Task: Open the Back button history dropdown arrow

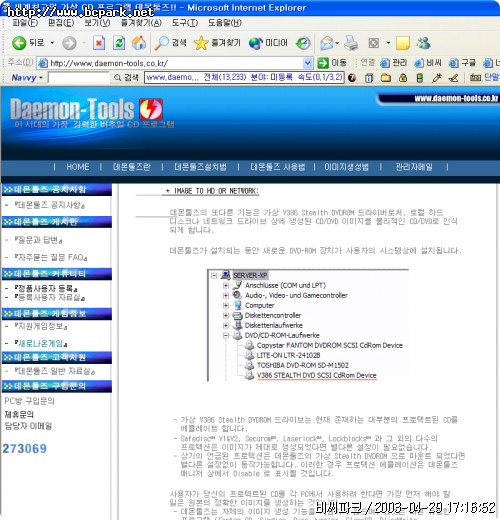Action: coord(52,43)
